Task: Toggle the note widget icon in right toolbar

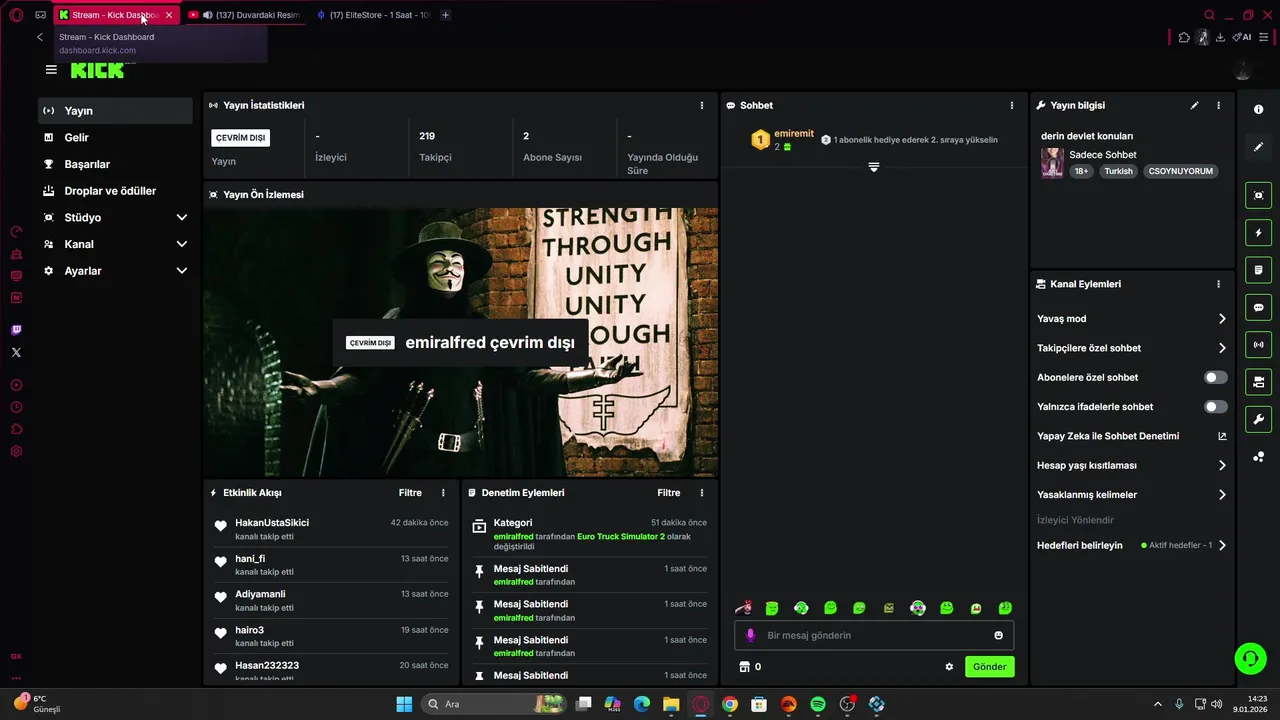Action: [x=1258, y=270]
